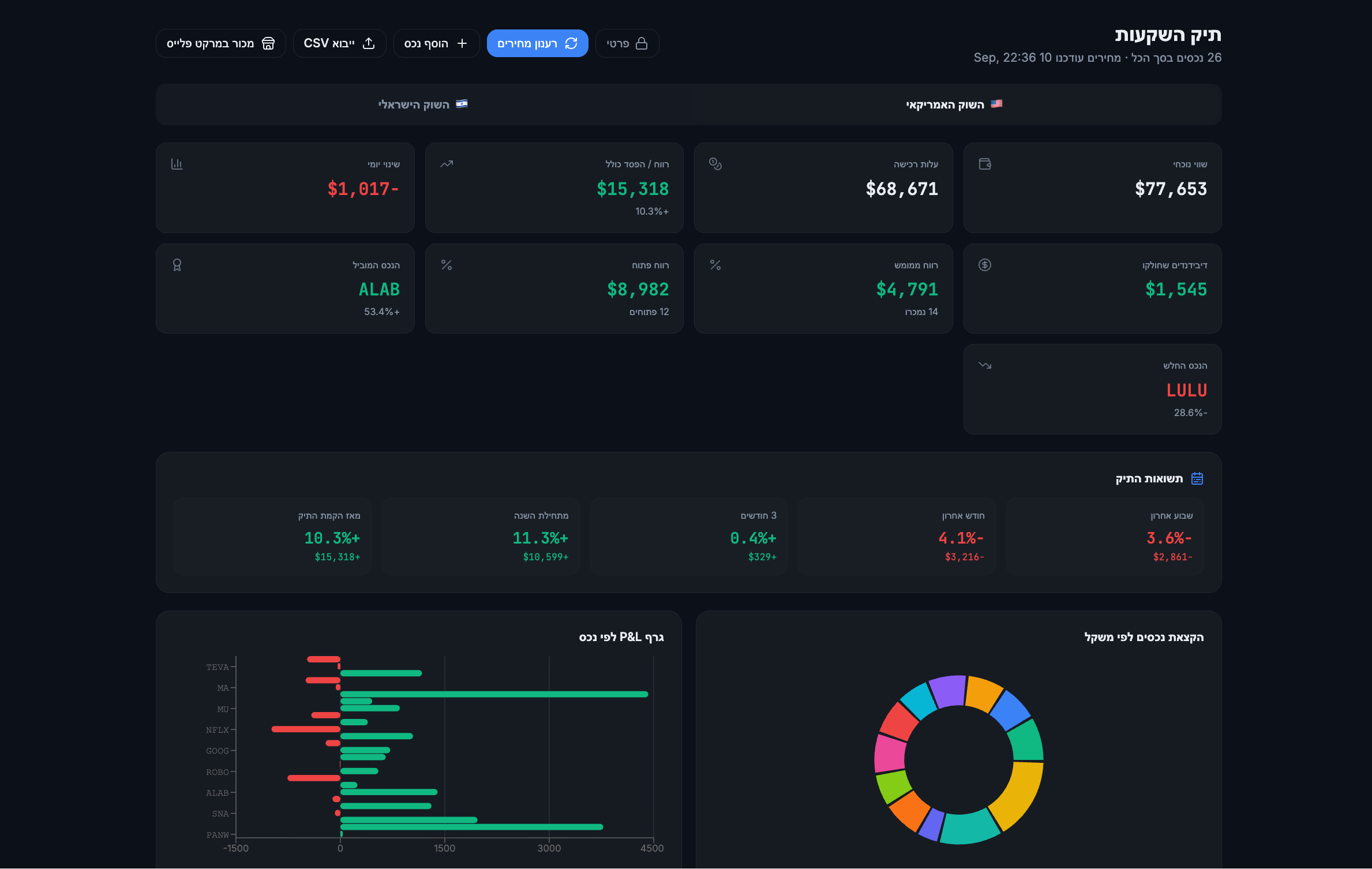Click the longest green bar in P&L chart
Image resolution: width=1372 pixels, height=869 pixels.
tap(494, 694)
